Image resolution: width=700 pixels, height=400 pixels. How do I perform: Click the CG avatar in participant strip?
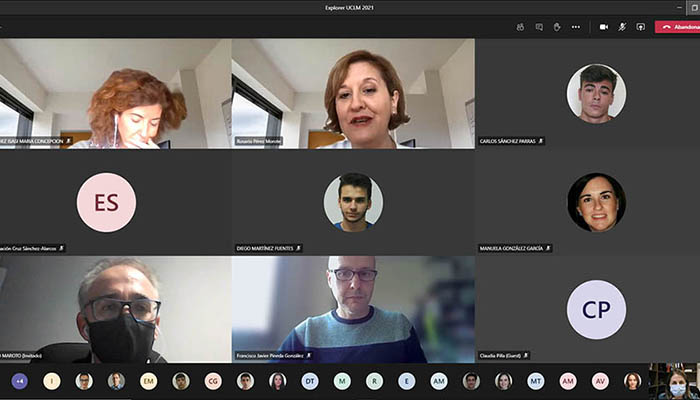213,381
